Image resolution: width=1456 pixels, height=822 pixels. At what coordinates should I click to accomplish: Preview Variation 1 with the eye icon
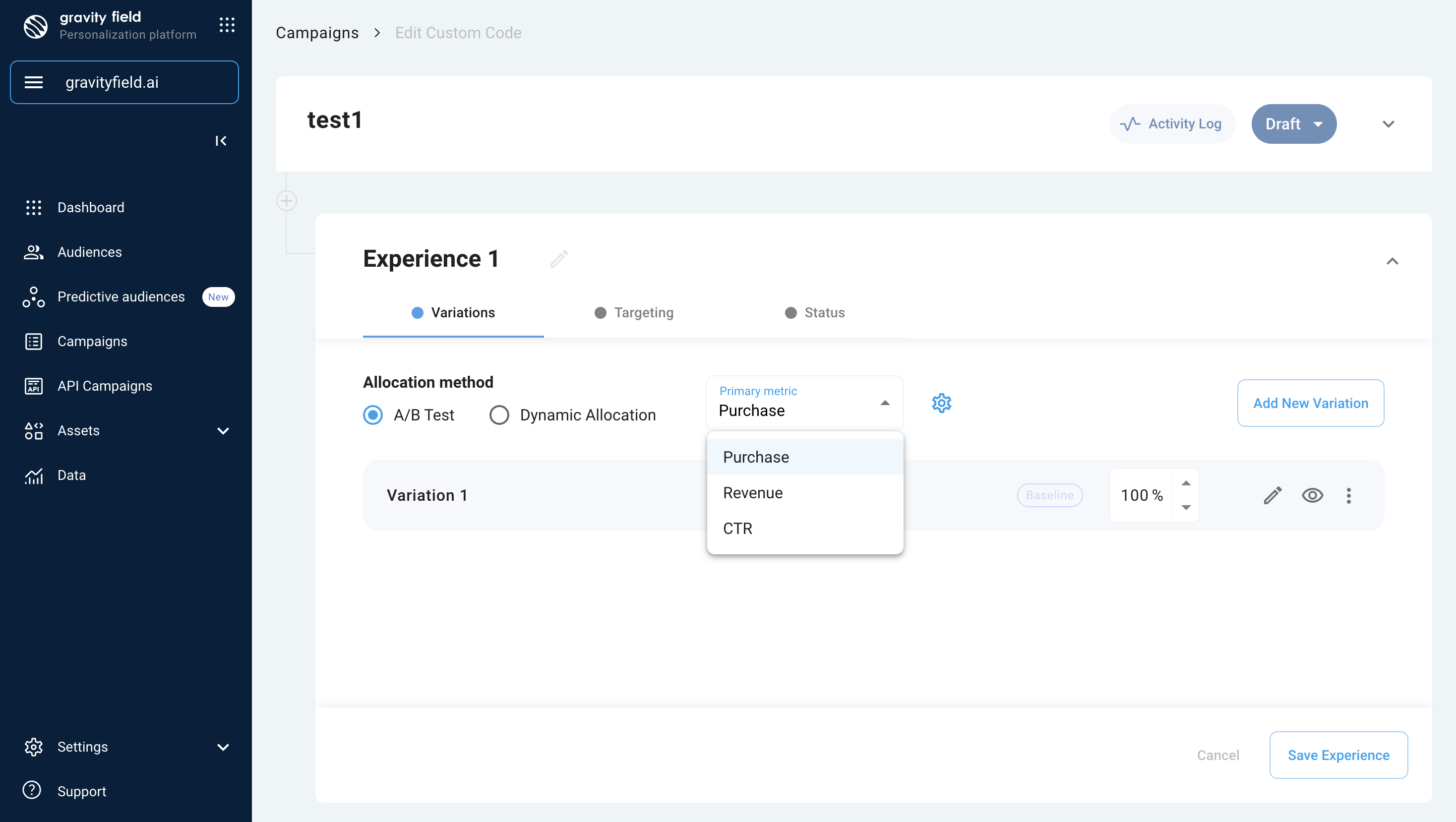point(1312,495)
